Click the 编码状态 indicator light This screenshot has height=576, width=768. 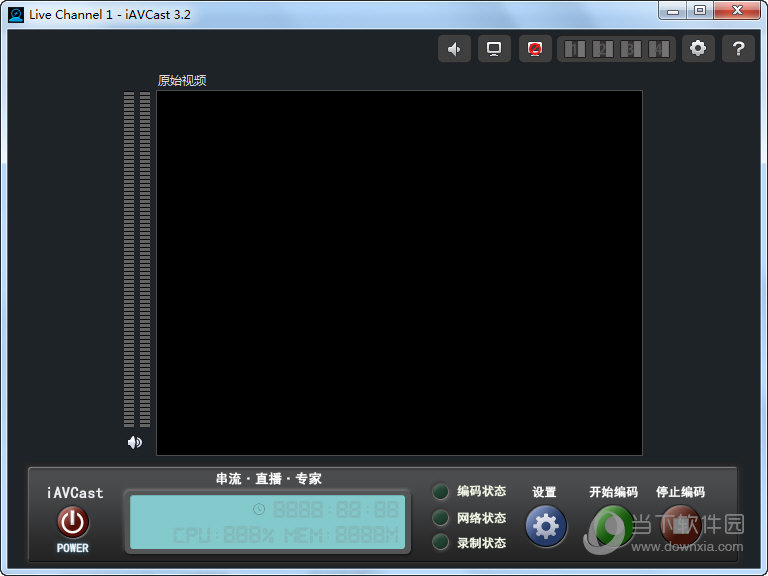click(440, 492)
